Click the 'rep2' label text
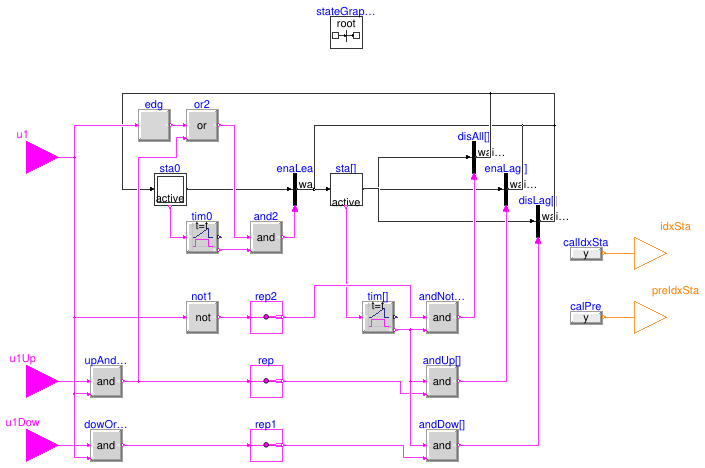This screenshot has height=468, width=705. [x=266, y=297]
